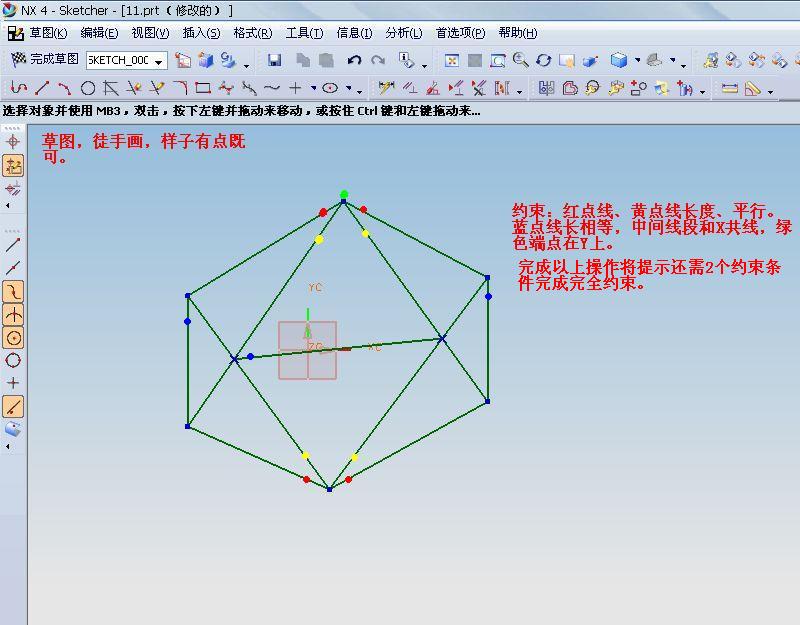Screen dimensions: 800x625
Task: Click the Undo arrow icon
Action: click(x=354, y=60)
